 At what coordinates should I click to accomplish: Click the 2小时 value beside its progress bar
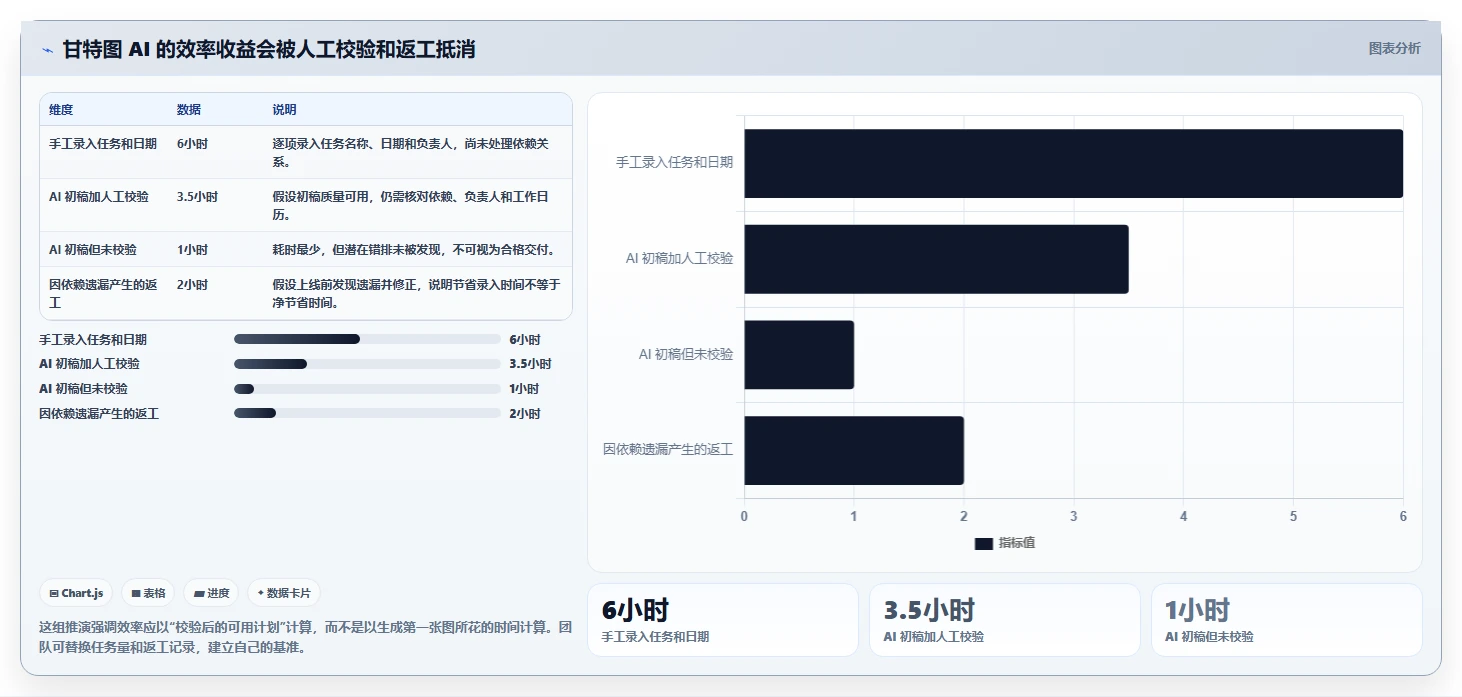coord(525,413)
